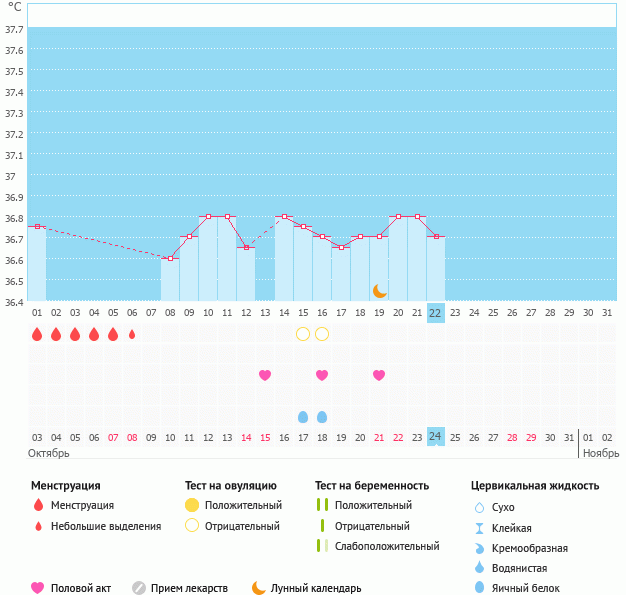Image resolution: width=626 pixels, height=595 pixels.
Task: Click the temperature point on cycle day 08
Action: pyautogui.click(x=170, y=258)
